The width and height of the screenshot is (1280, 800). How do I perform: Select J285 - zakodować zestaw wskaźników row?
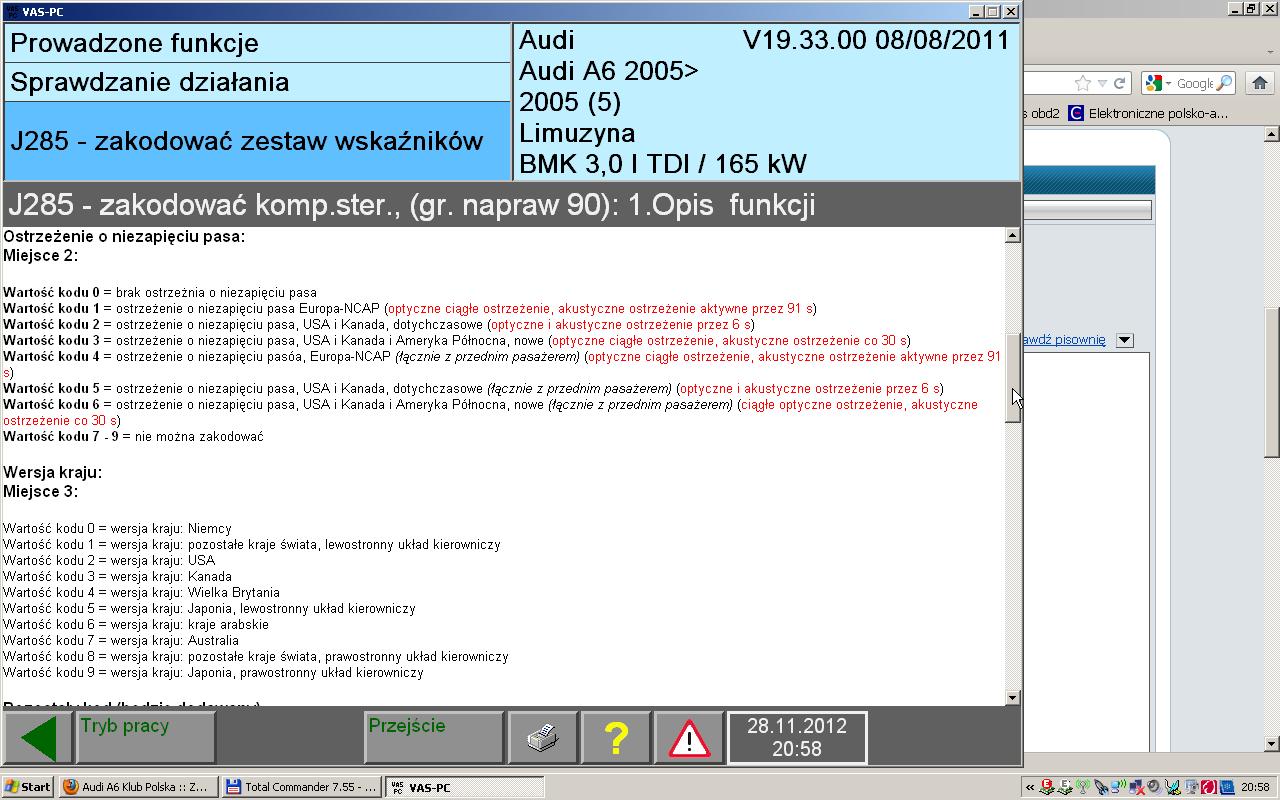pos(257,141)
